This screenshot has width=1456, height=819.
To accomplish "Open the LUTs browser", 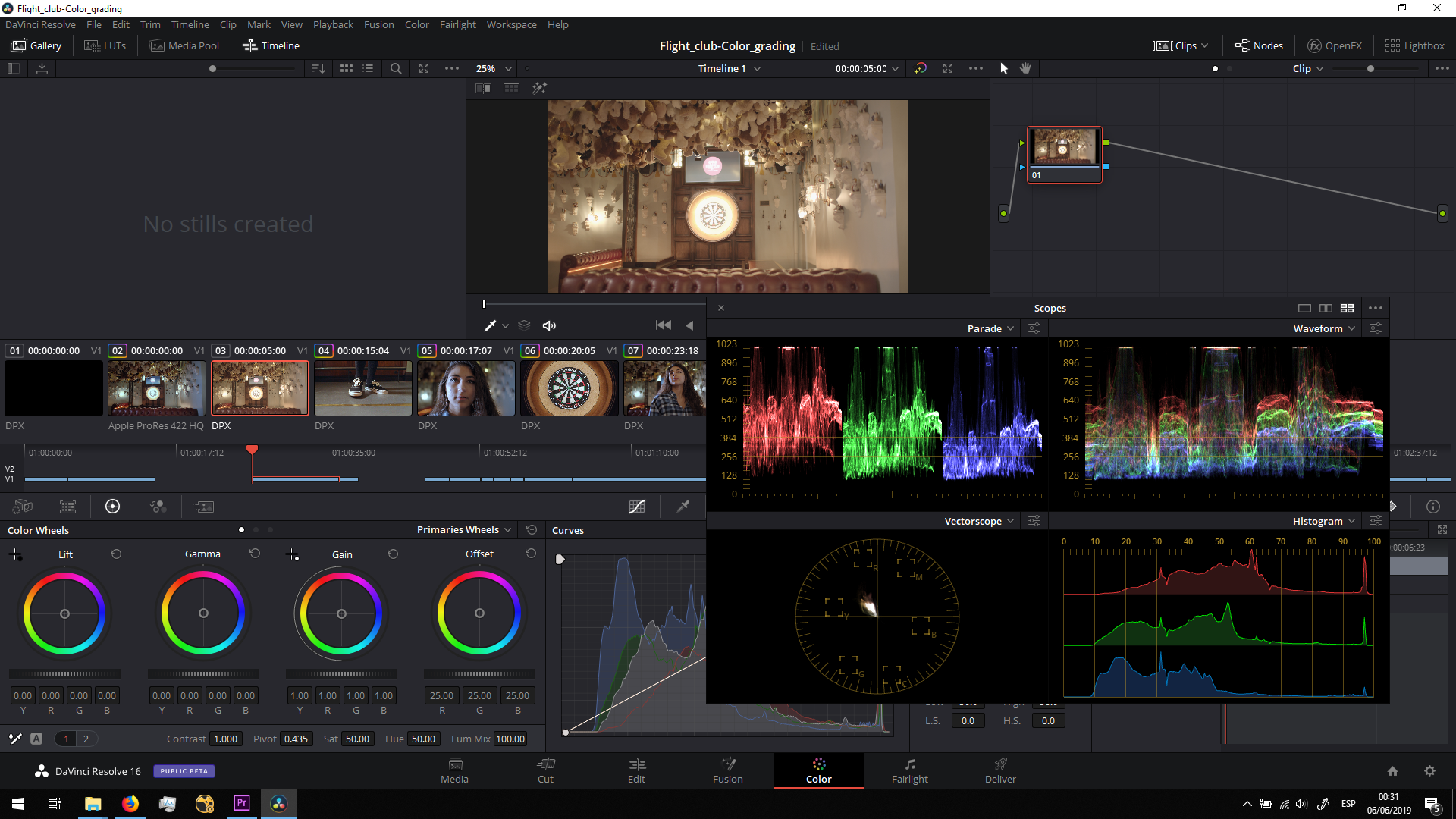I will (105, 45).
